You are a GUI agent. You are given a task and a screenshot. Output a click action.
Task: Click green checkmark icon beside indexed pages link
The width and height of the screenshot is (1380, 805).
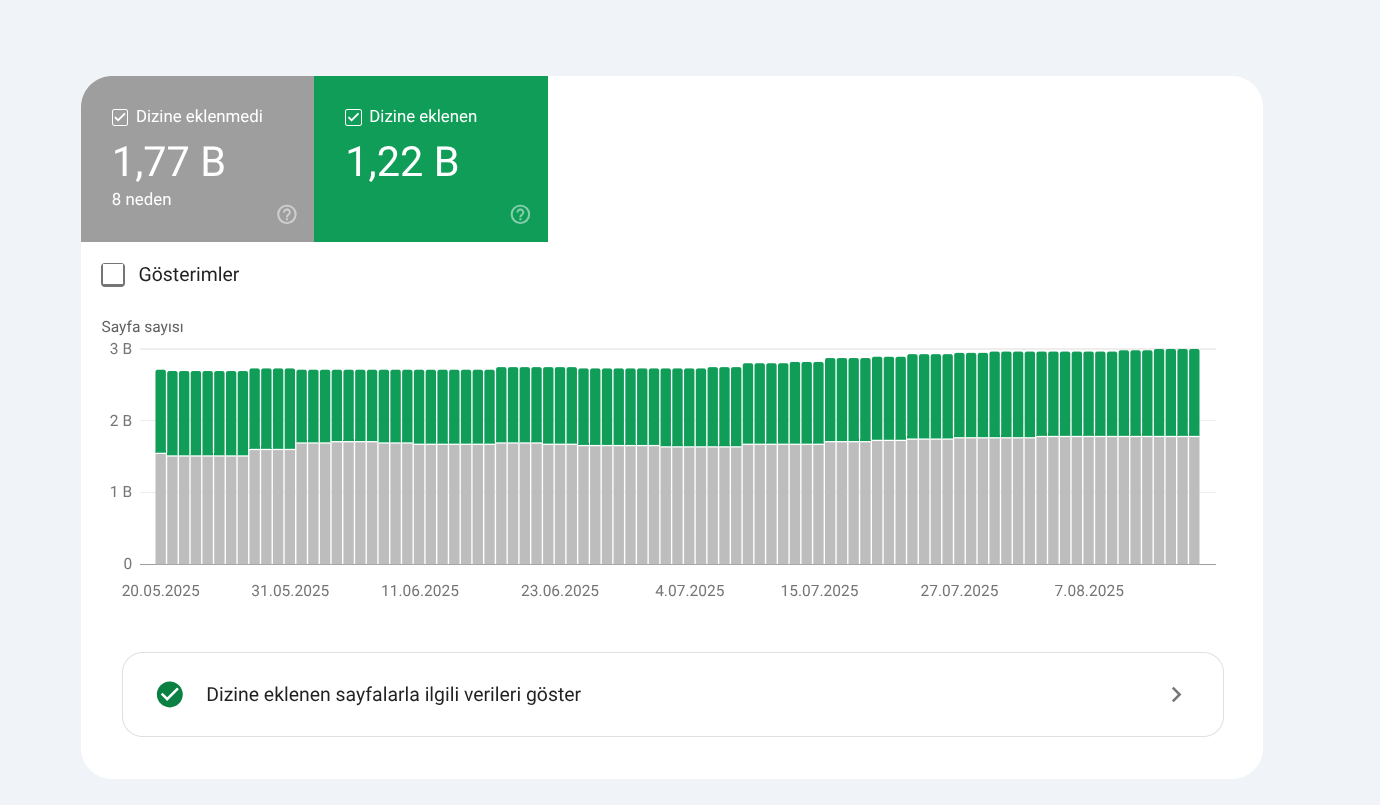(x=170, y=694)
